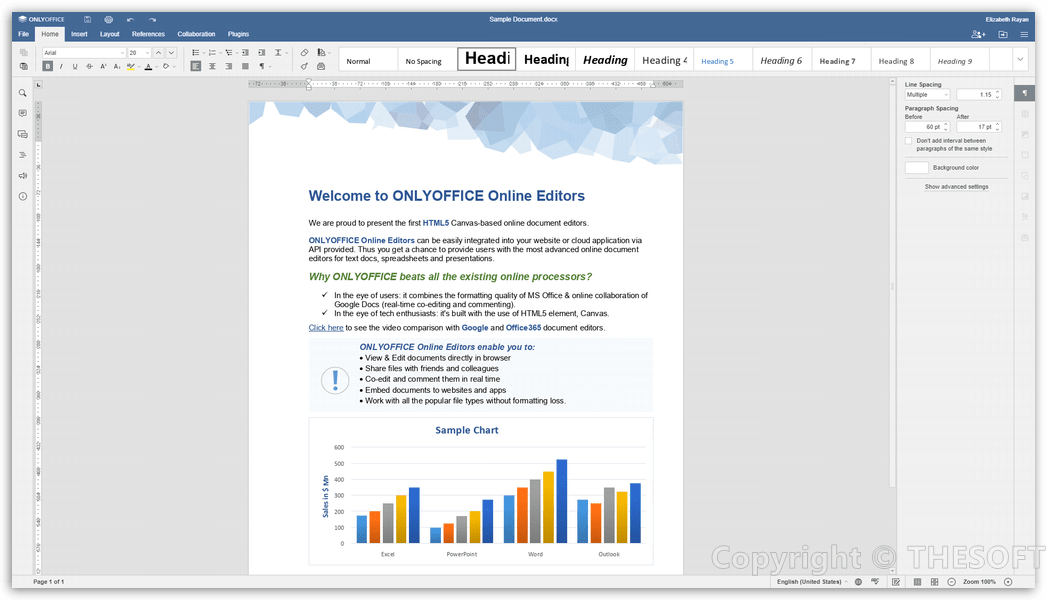1047x600 pixels.
Task: Switch to the Insert ribbon tab
Action: pyautogui.click(x=79, y=33)
